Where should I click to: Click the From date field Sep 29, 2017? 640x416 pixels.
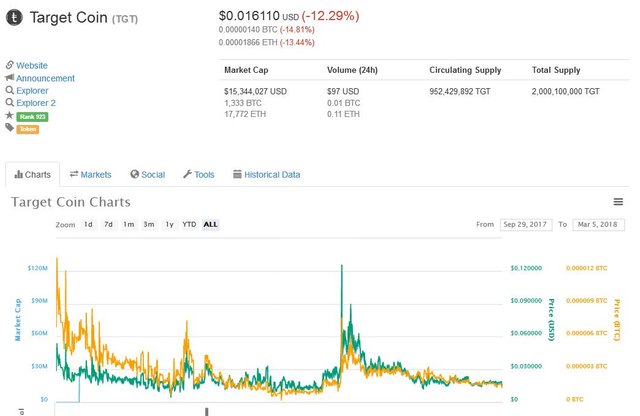pos(526,225)
